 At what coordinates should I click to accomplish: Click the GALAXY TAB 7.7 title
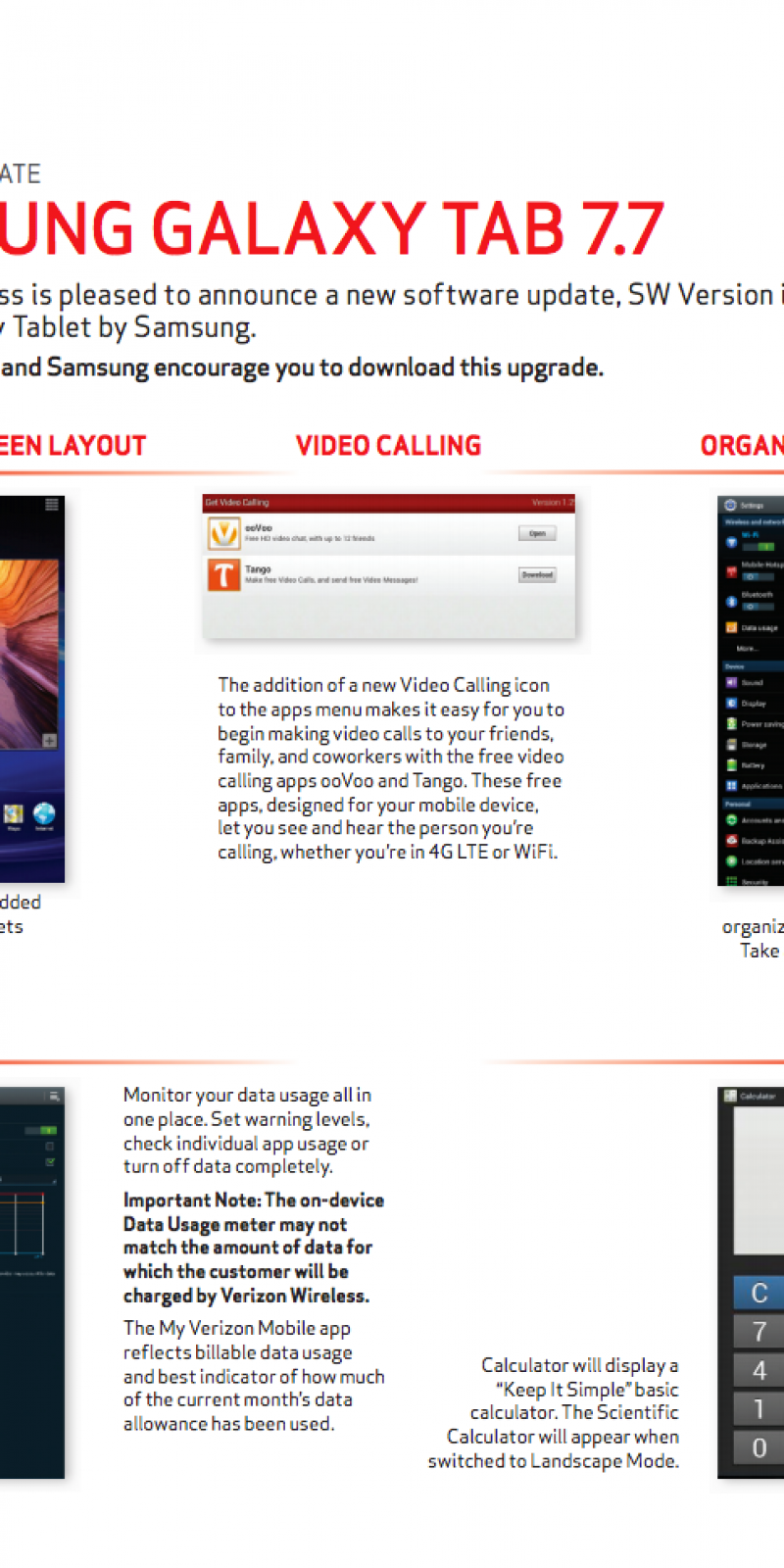[409, 228]
